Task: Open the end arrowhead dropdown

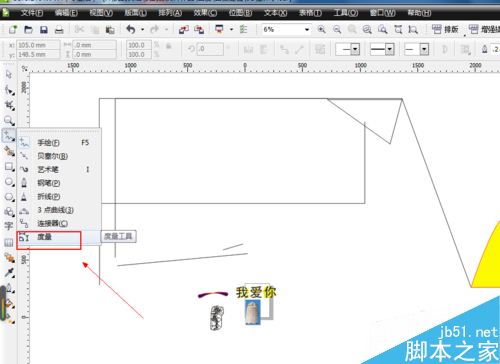Action: pos(424,50)
